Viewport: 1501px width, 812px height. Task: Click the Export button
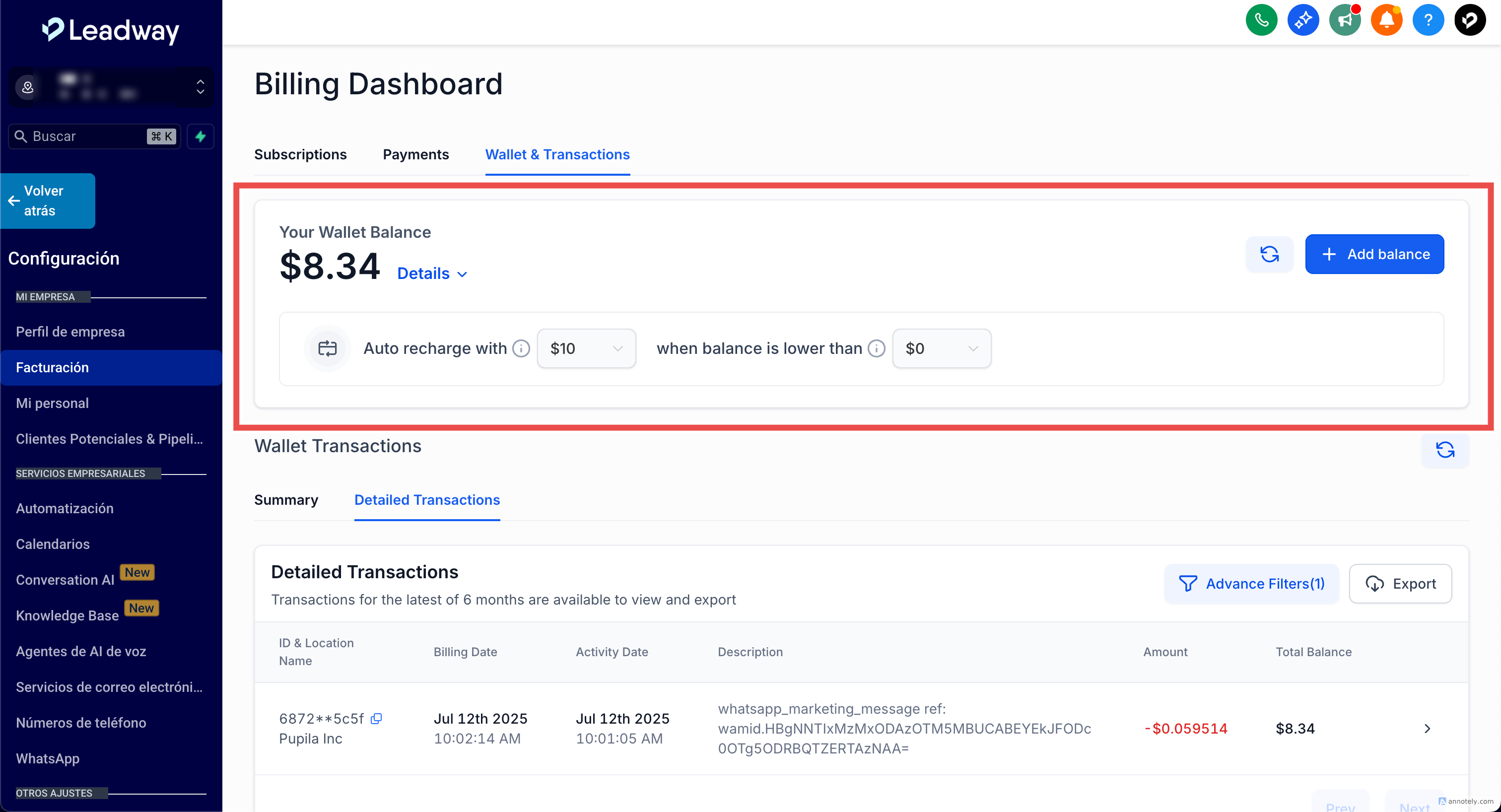point(1400,584)
